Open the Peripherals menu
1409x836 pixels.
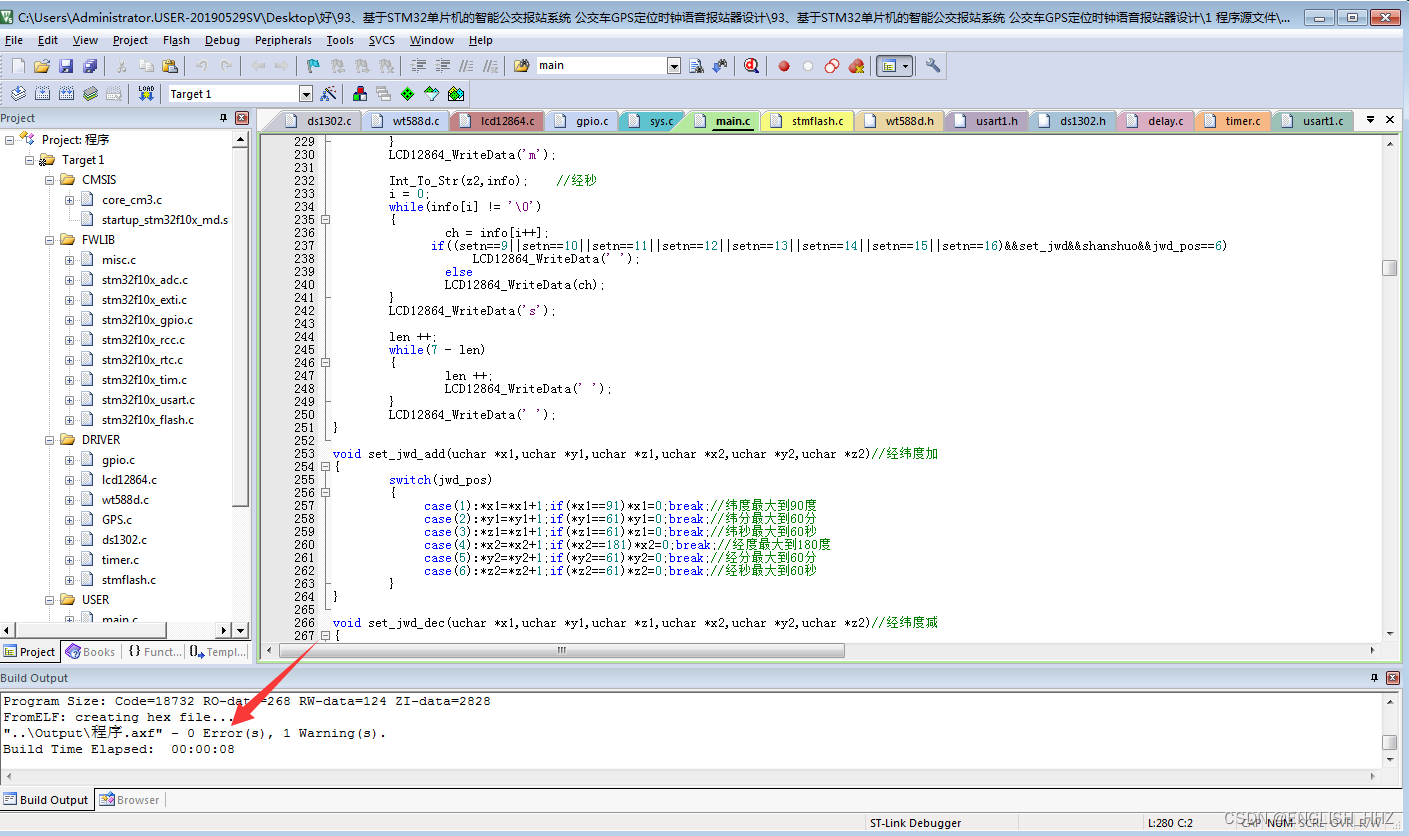(283, 40)
